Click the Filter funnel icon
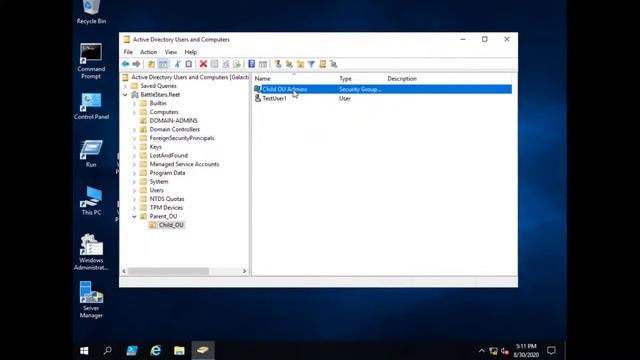This screenshot has height=360, width=640. coord(311,64)
